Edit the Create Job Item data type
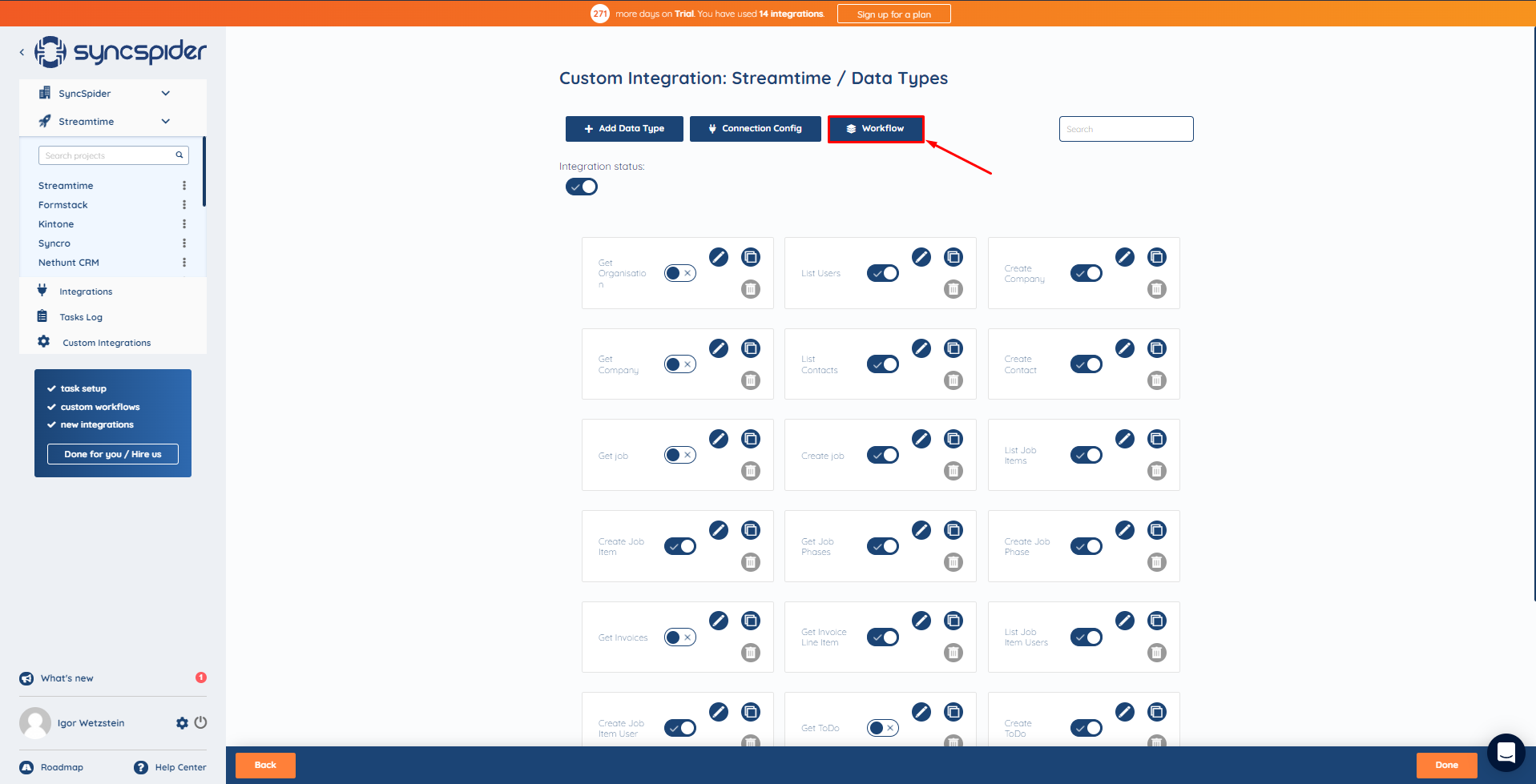The image size is (1536, 784). [719, 530]
